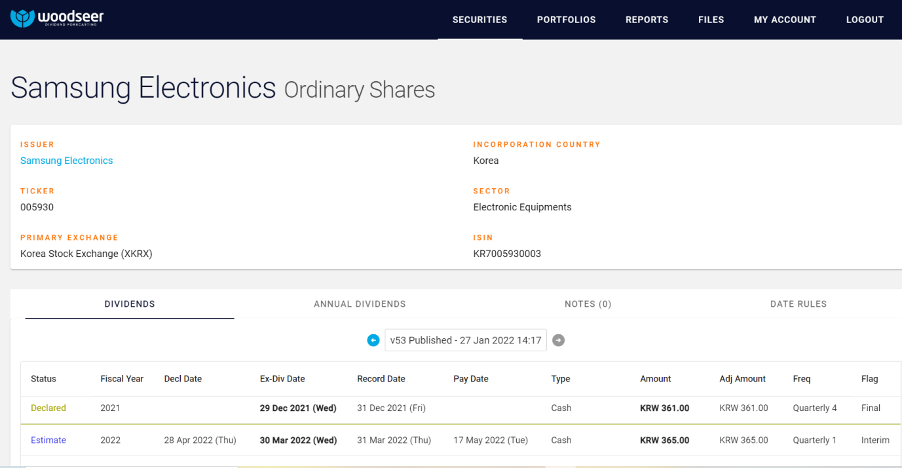Click the Pay Date column header
This screenshot has width=902, height=468.
(471, 379)
